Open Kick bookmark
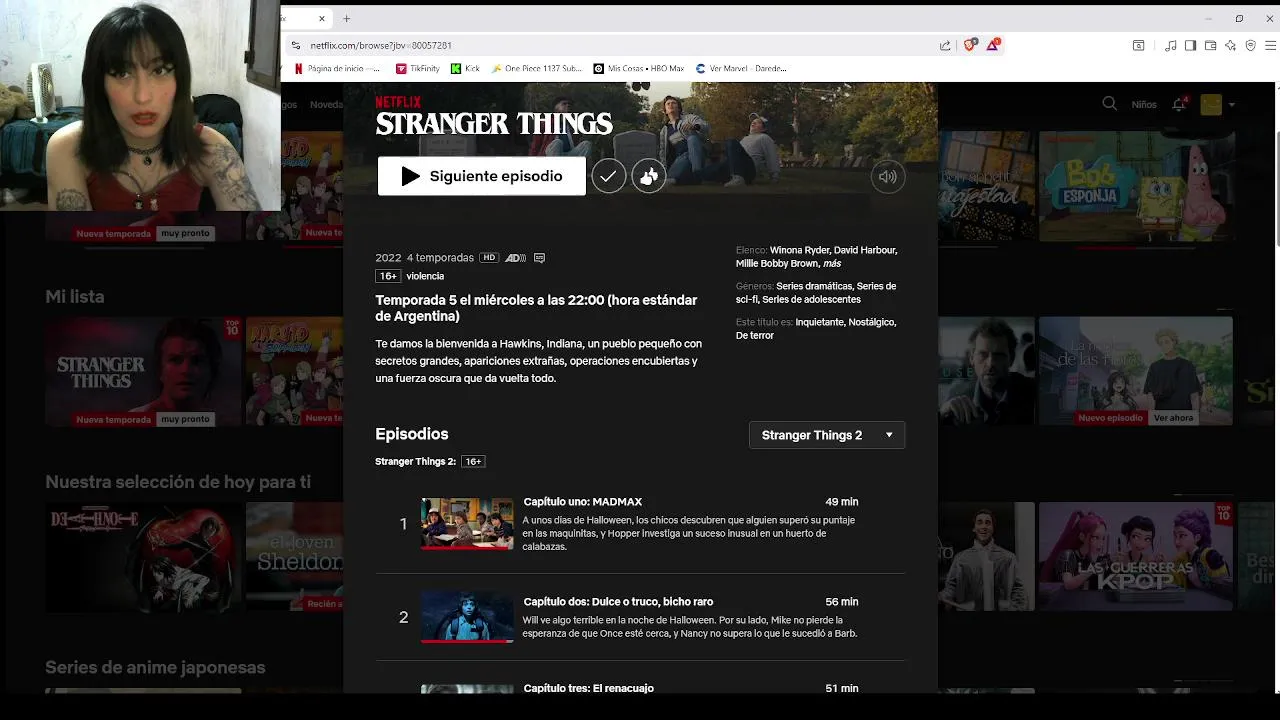Image resolution: width=1280 pixels, height=720 pixels. [466, 69]
